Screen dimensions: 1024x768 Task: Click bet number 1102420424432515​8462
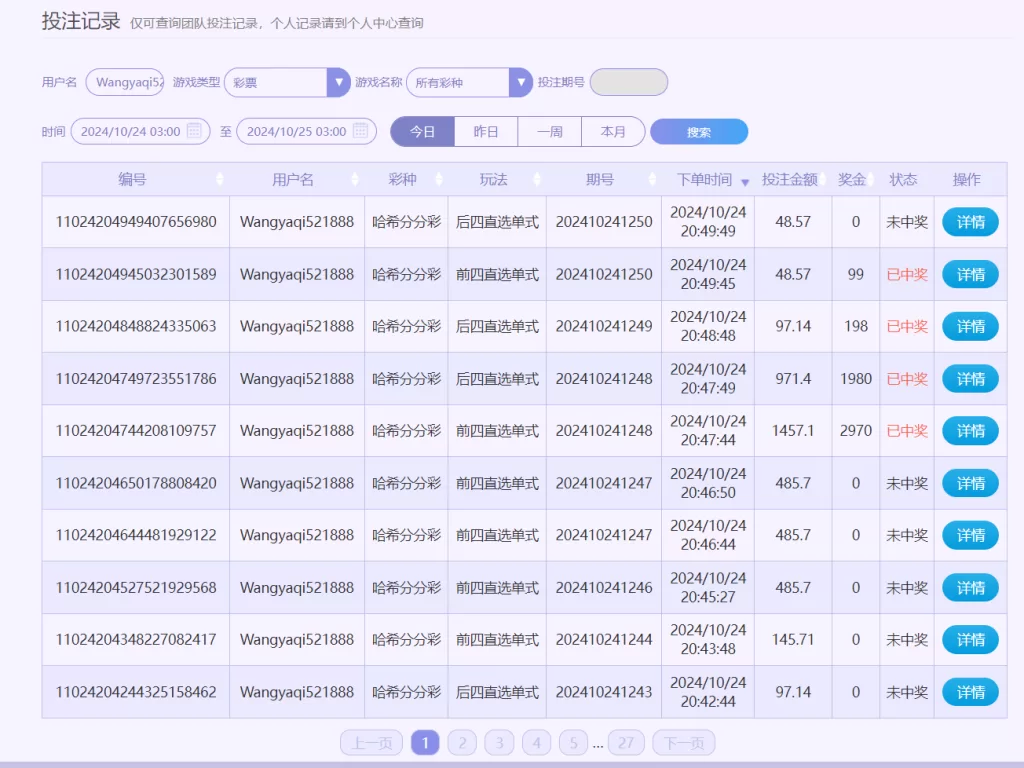[x=136, y=692]
